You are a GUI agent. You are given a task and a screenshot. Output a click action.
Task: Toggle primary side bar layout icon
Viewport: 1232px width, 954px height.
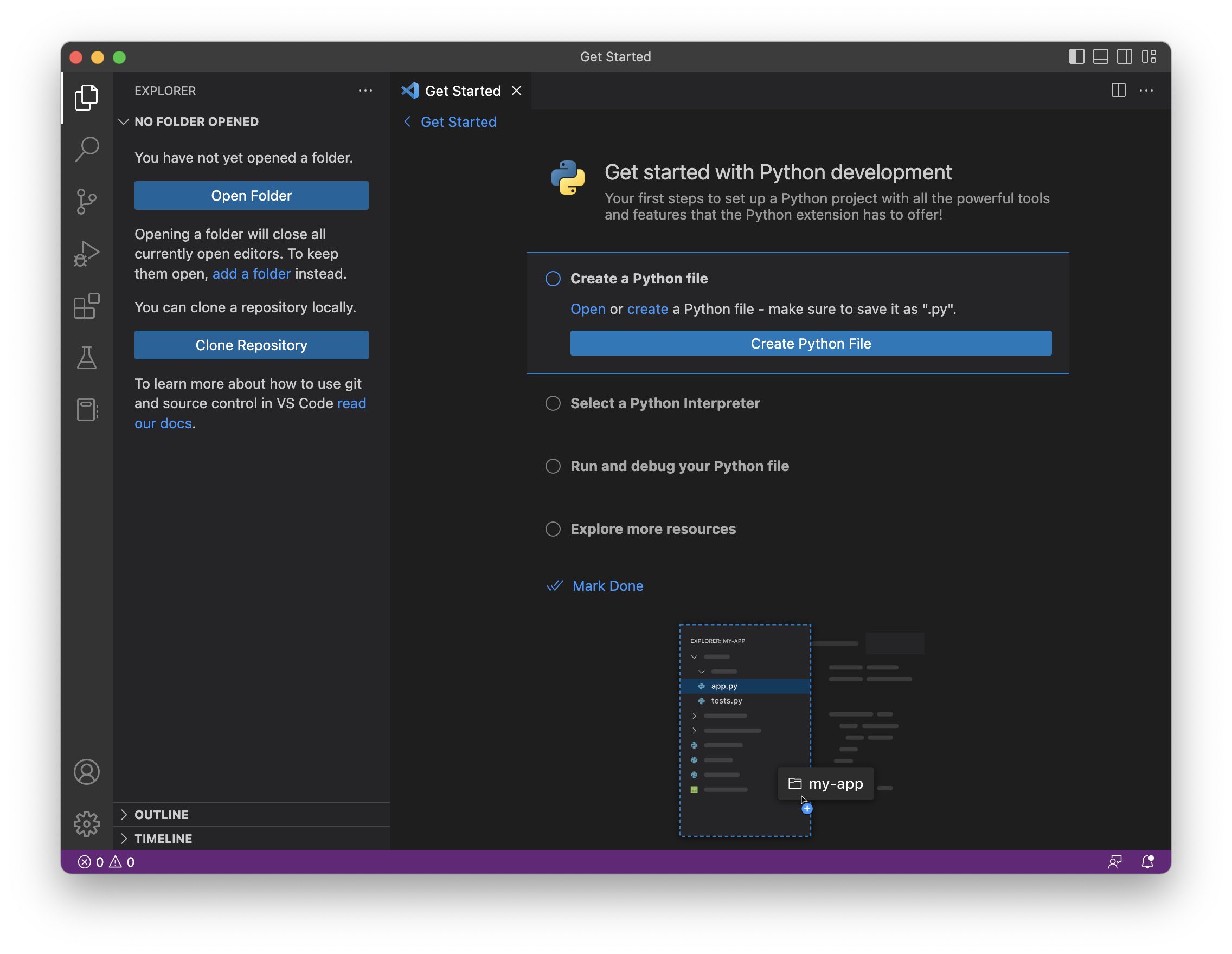point(1076,56)
